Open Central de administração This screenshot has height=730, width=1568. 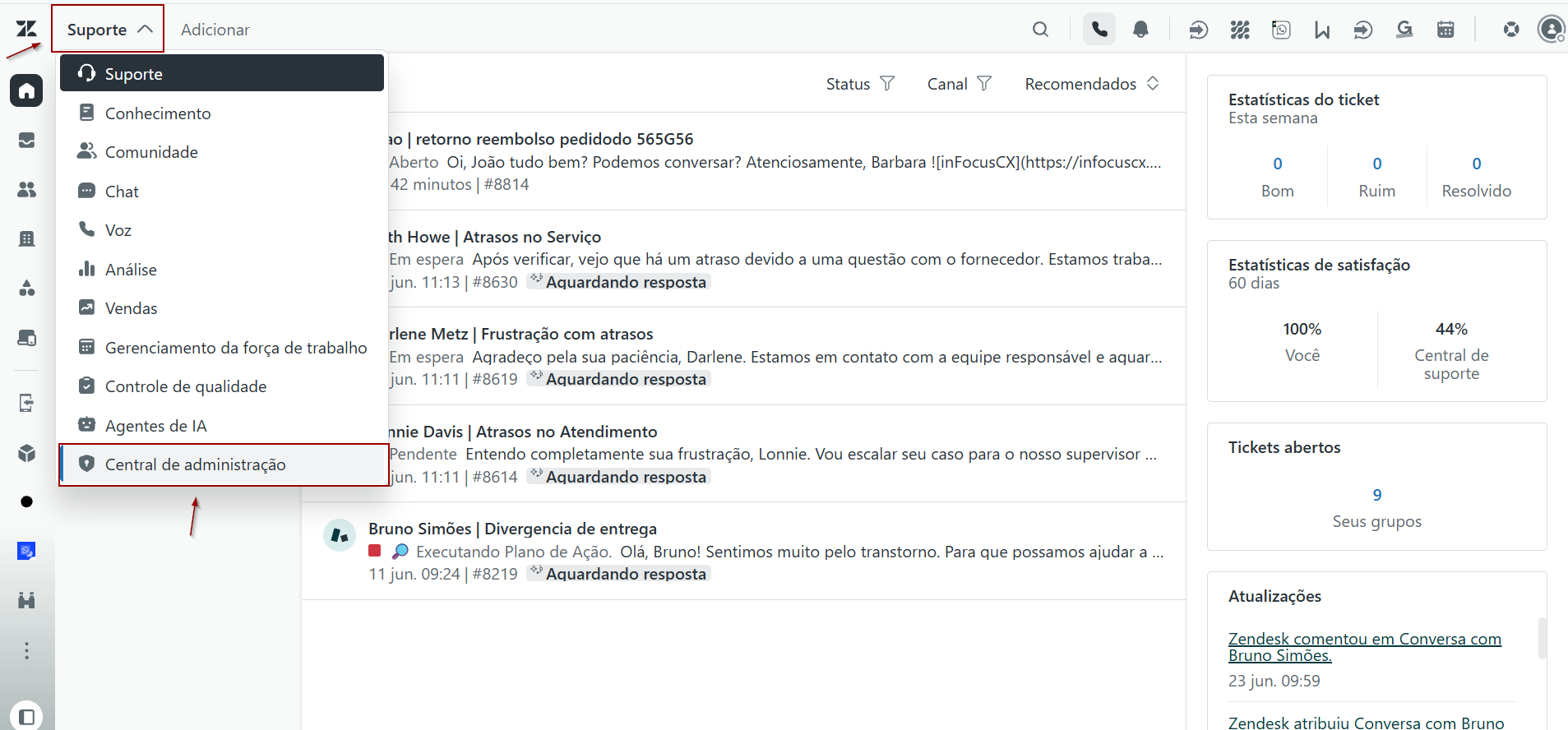[222, 464]
